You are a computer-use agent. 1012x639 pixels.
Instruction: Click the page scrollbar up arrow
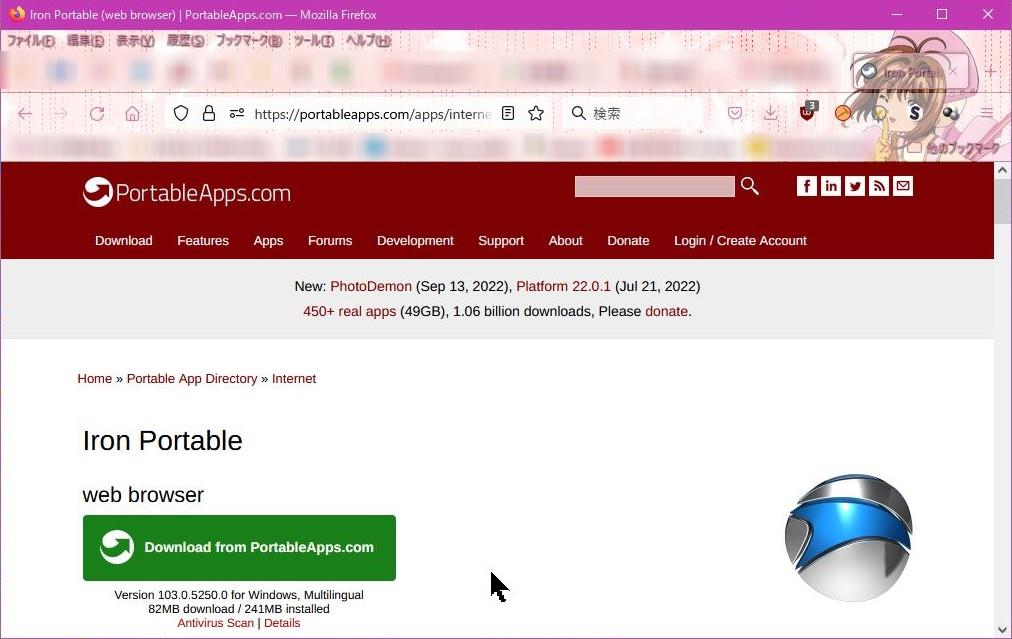tap(1002, 170)
